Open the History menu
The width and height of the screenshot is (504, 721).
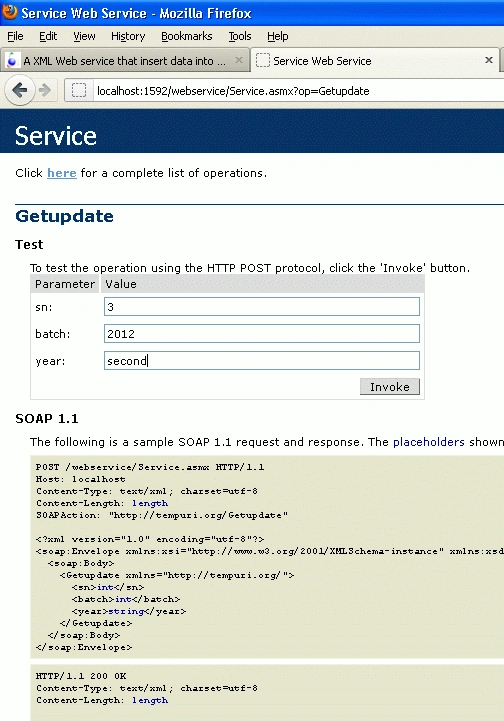coord(128,36)
